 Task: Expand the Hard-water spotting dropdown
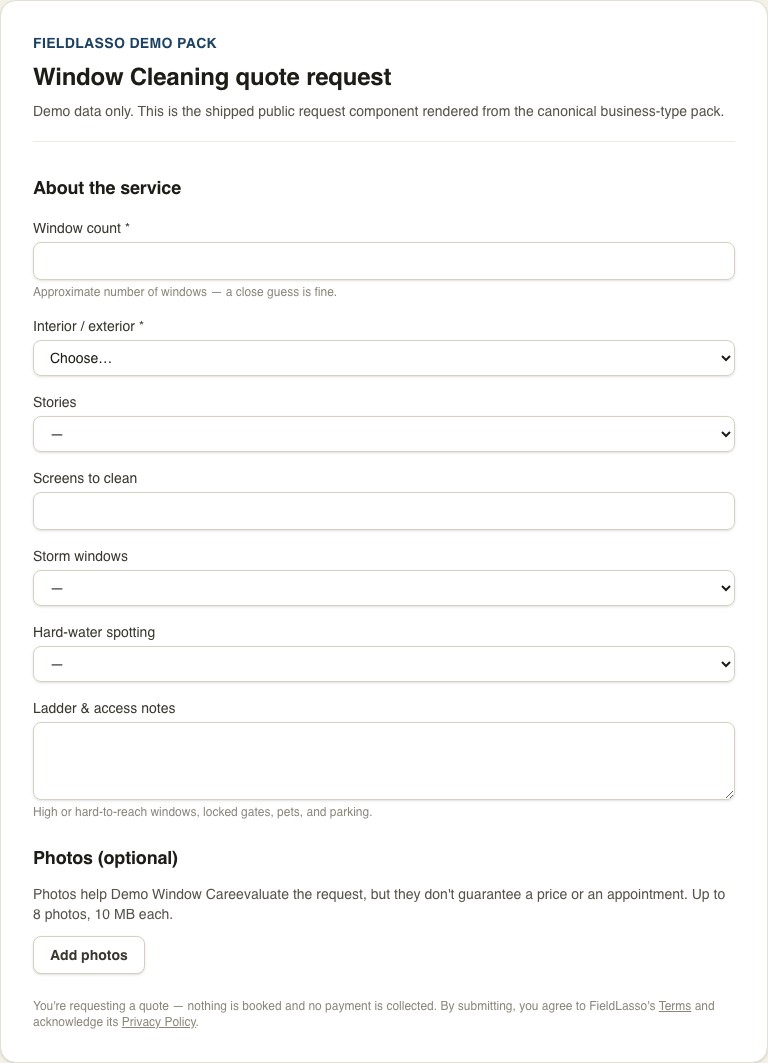tap(384, 664)
